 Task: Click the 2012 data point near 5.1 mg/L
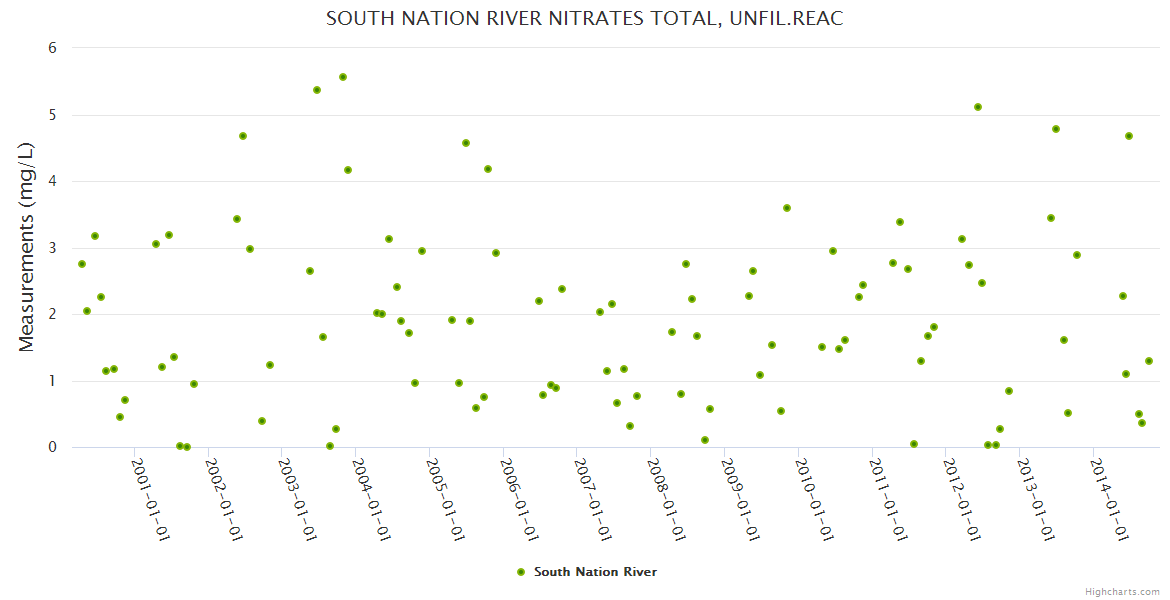tap(978, 107)
